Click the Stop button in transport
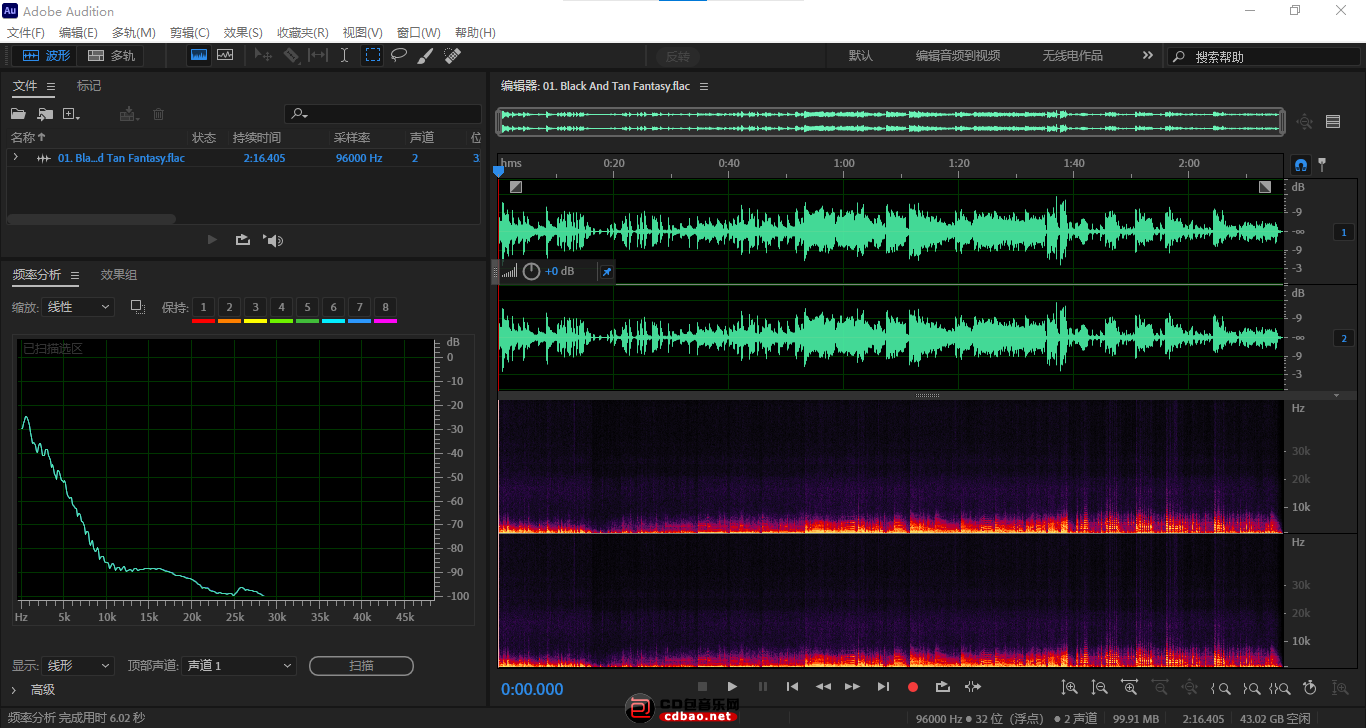Screen dimensions: 1366x728 (702, 687)
